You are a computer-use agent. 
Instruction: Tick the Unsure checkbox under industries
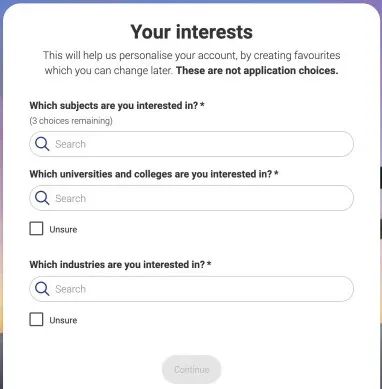(x=36, y=319)
